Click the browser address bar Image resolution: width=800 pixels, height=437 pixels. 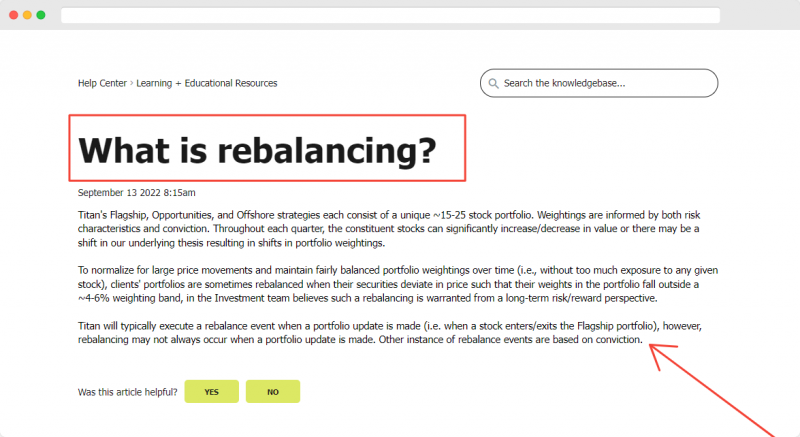point(391,15)
